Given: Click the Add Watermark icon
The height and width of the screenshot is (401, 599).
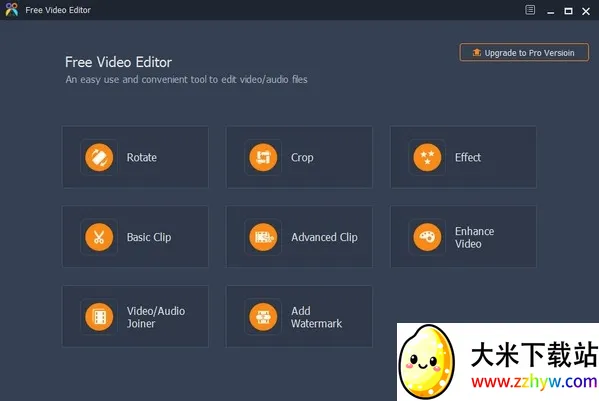Looking at the screenshot, I should pos(263,317).
